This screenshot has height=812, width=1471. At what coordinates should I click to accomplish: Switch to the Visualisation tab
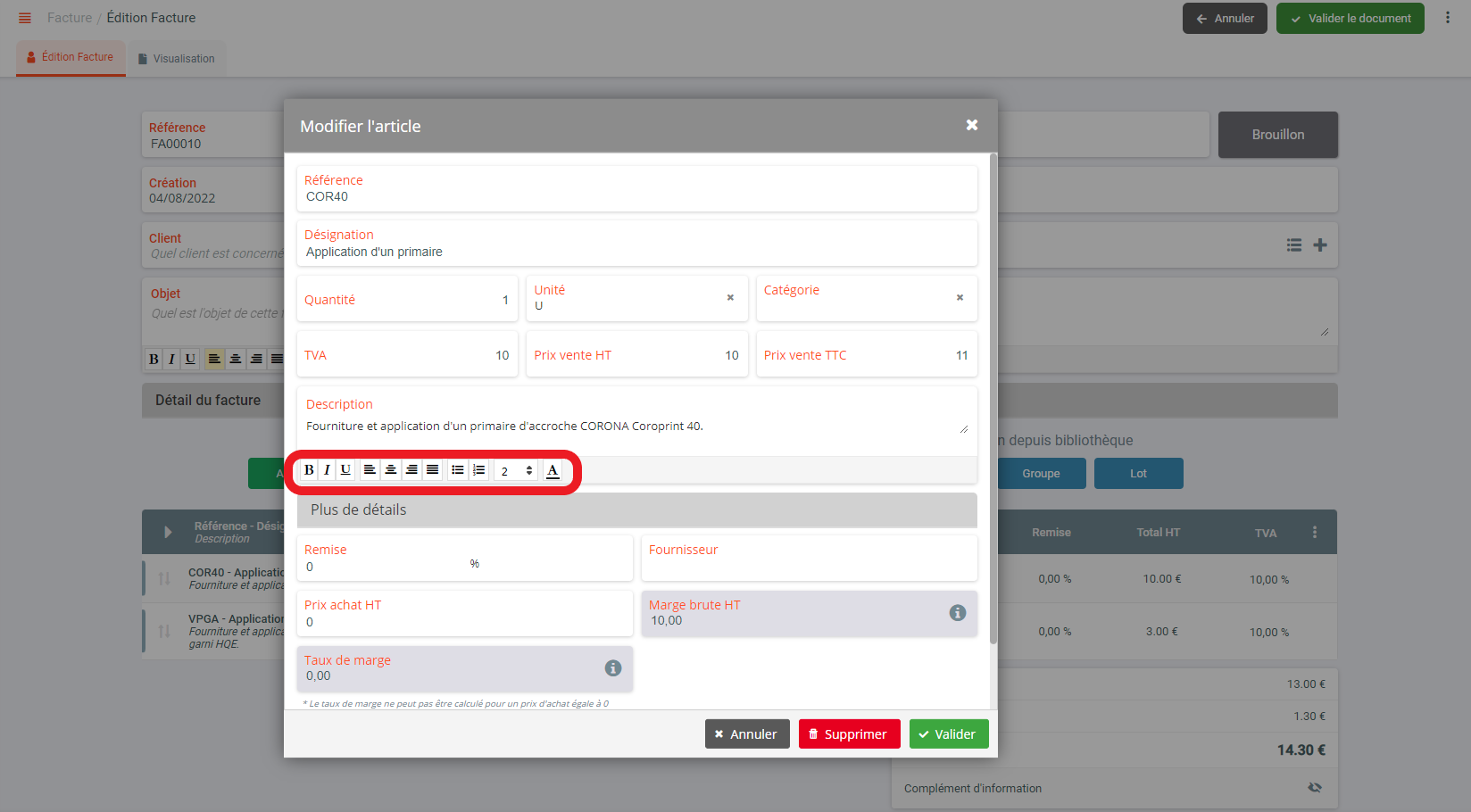[176, 59]
